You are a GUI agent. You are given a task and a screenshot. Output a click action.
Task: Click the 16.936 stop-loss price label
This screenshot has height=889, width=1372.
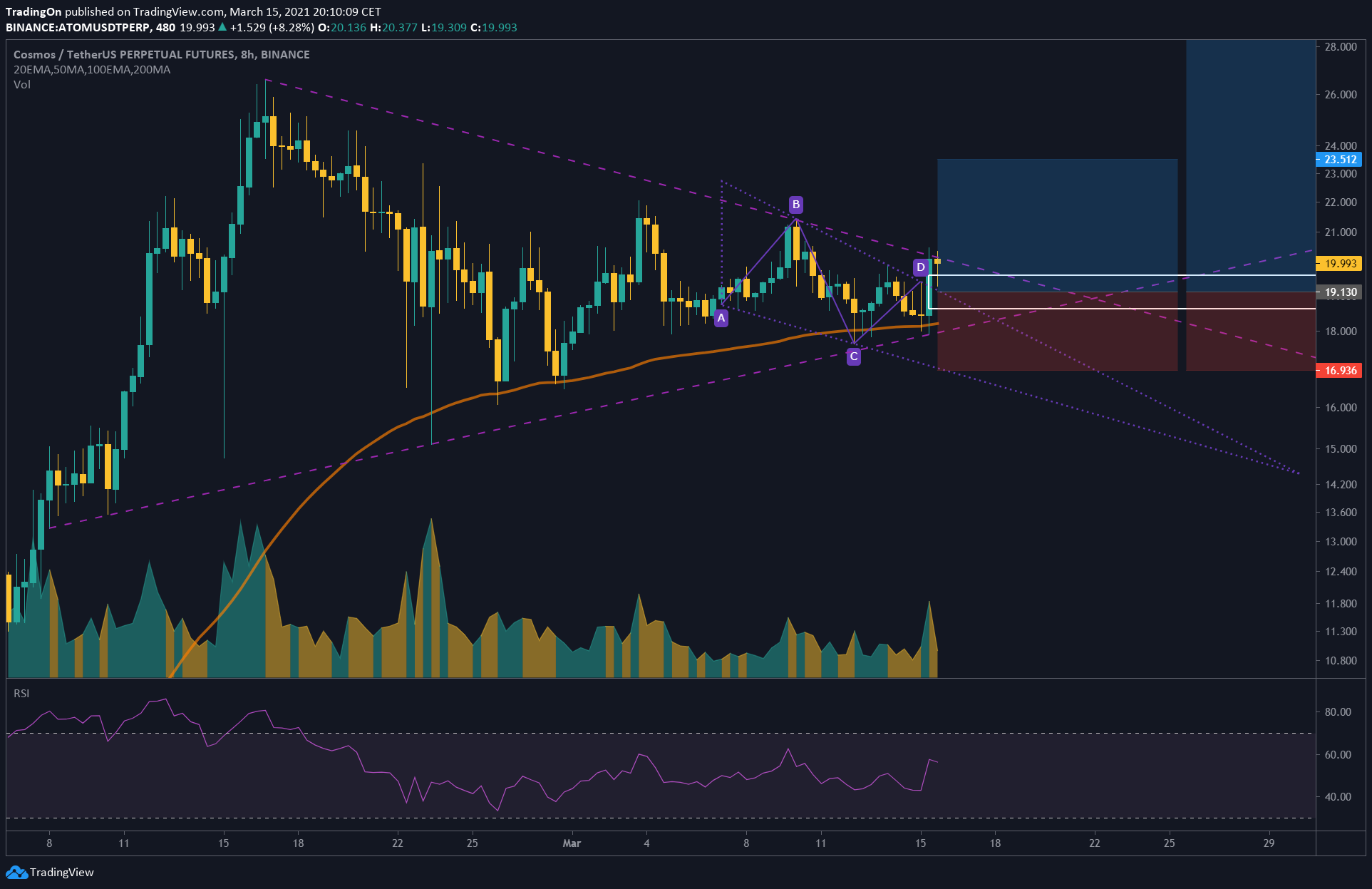tap(1339, 371)
